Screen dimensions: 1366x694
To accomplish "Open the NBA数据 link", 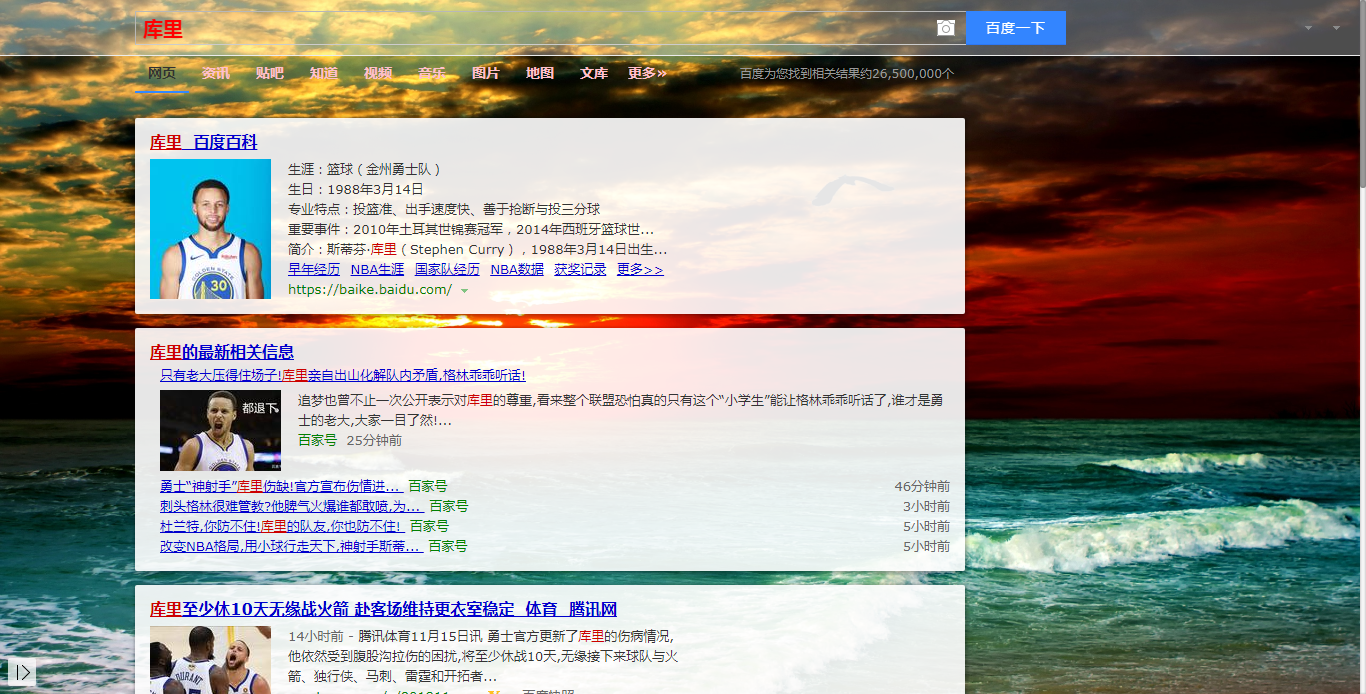I will pos(517,269).
